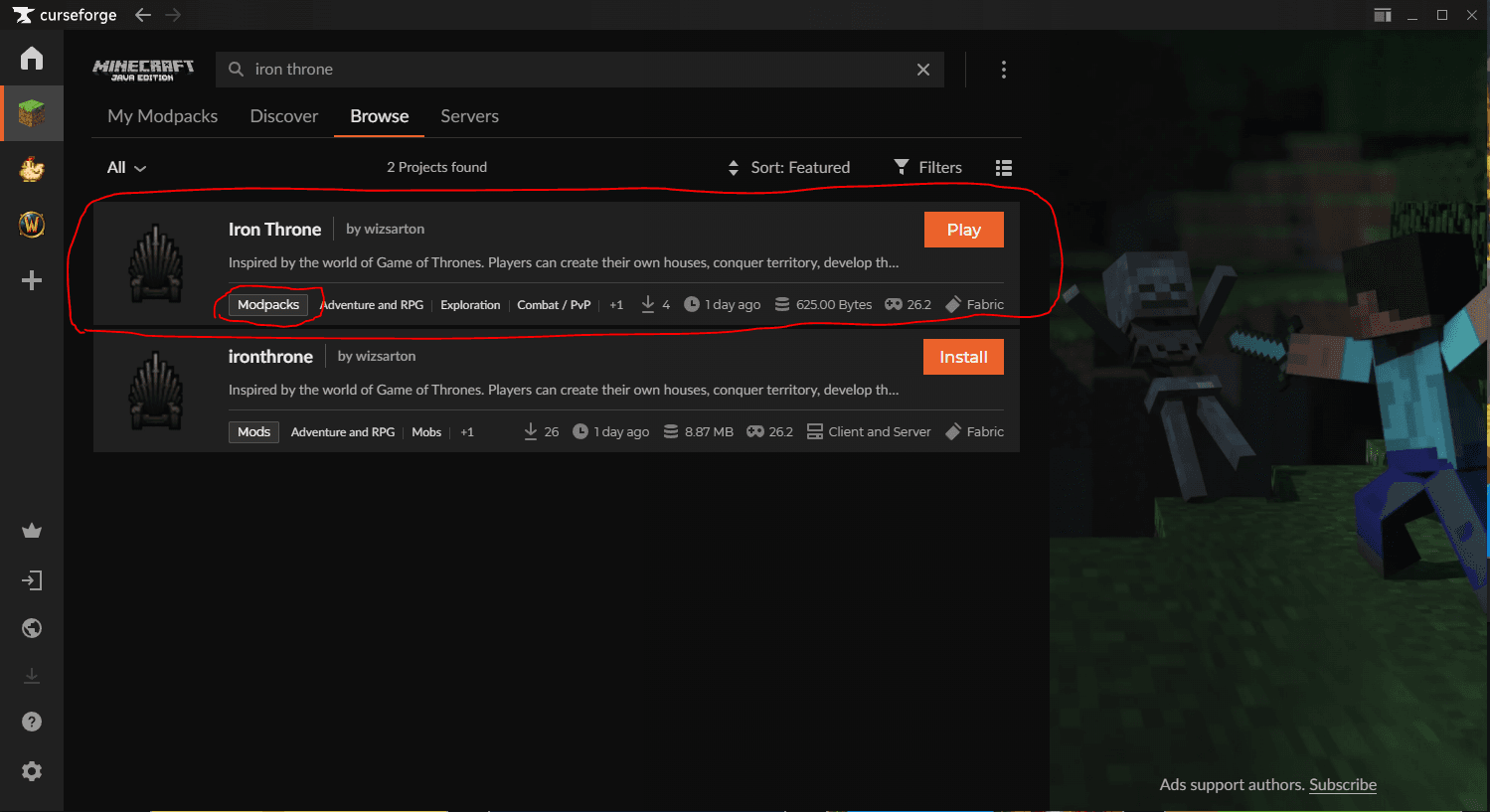Add a new game with plus icon
Screen dimensions: 1490x812
pos(32,280)
